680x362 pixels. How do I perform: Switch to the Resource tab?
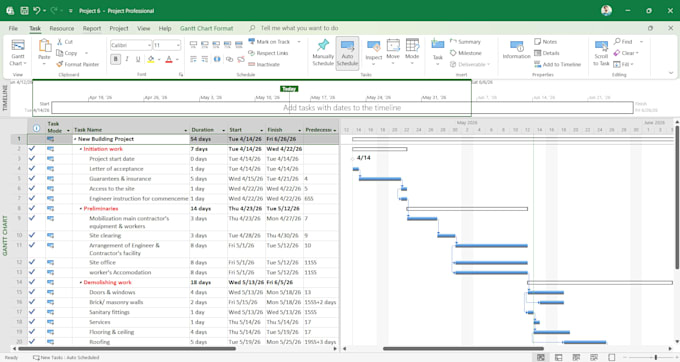pos(62,28)
